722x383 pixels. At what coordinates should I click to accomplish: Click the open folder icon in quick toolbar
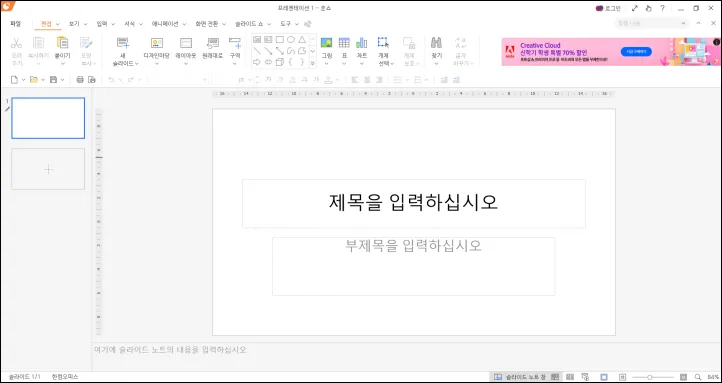[x=34, y=80]
